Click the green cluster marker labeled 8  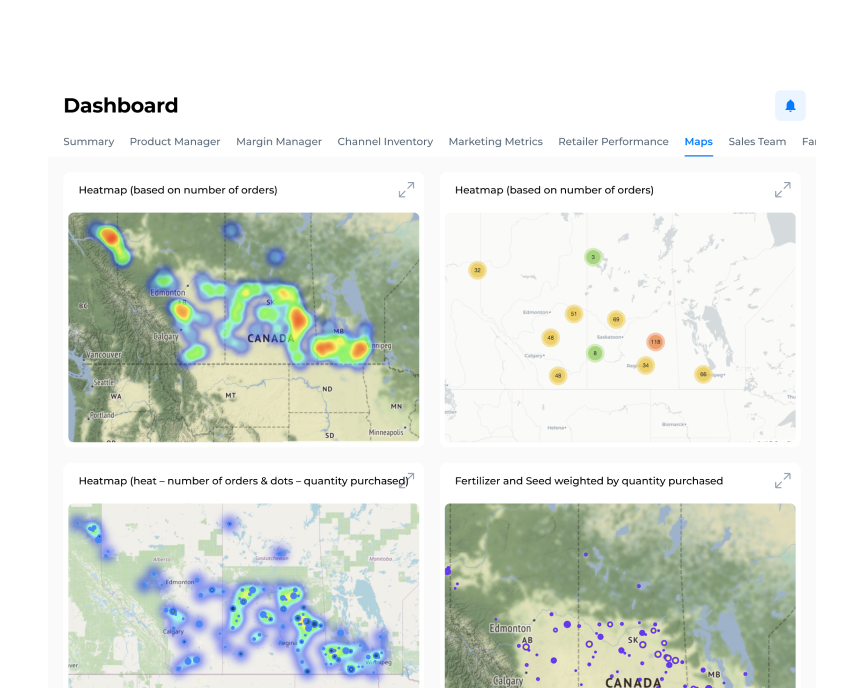tap(595, 353)
